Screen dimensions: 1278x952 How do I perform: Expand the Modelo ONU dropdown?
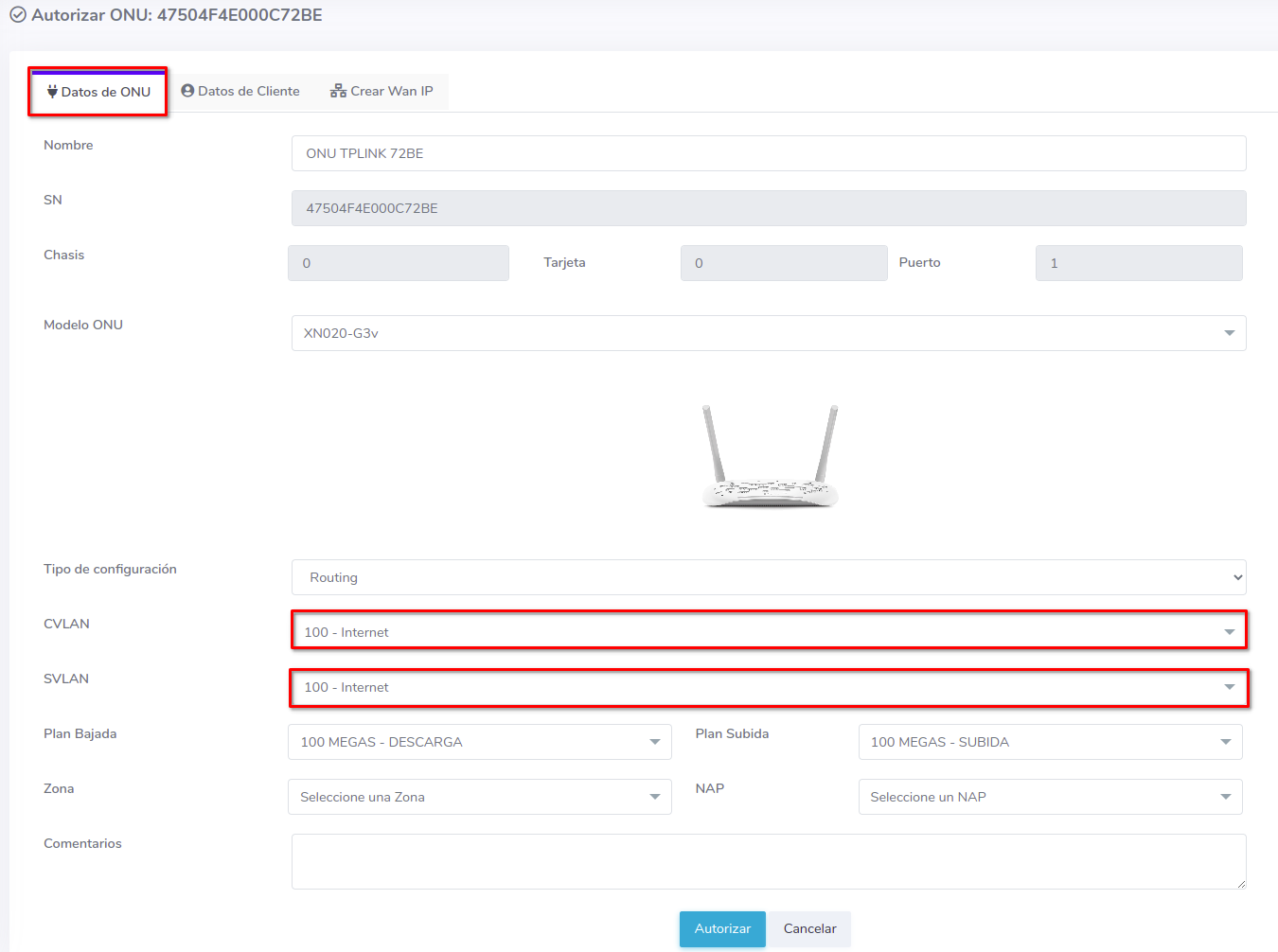[x=768, y=333]
